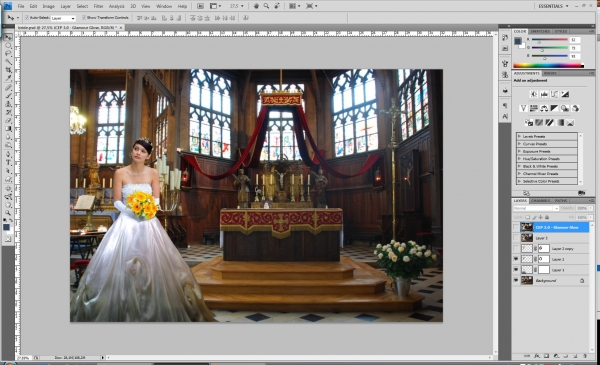Add a Black & White adjustment

(x=554, y=108)
